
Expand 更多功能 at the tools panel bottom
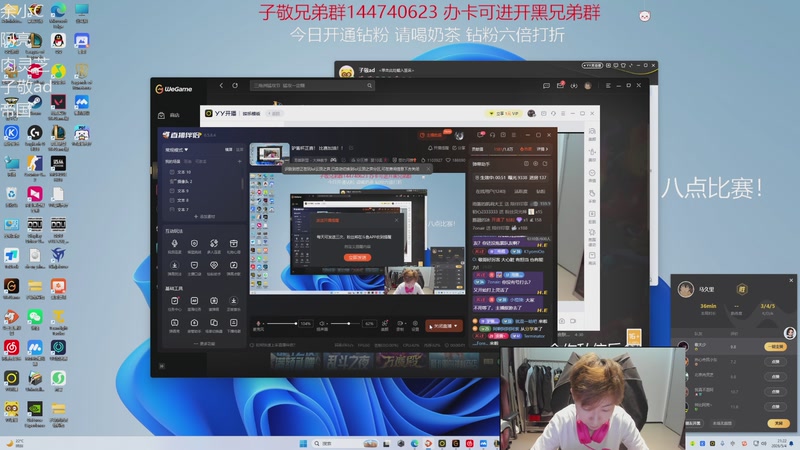[x=204, y=344]
